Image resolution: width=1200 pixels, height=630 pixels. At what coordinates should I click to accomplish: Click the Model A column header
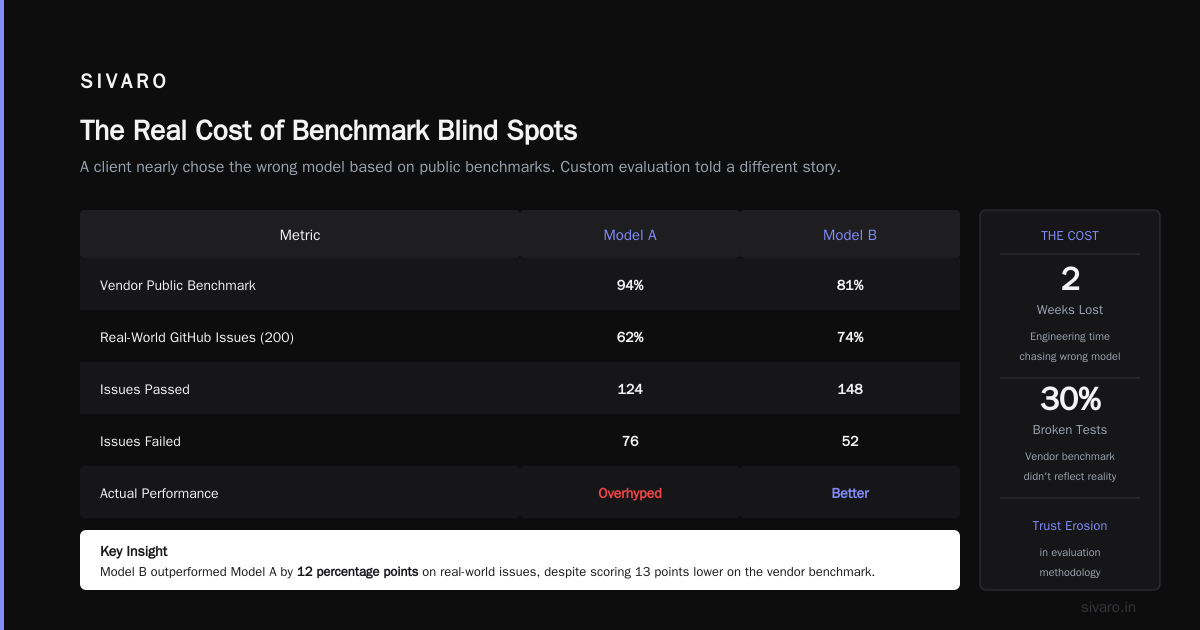[630, 235]
